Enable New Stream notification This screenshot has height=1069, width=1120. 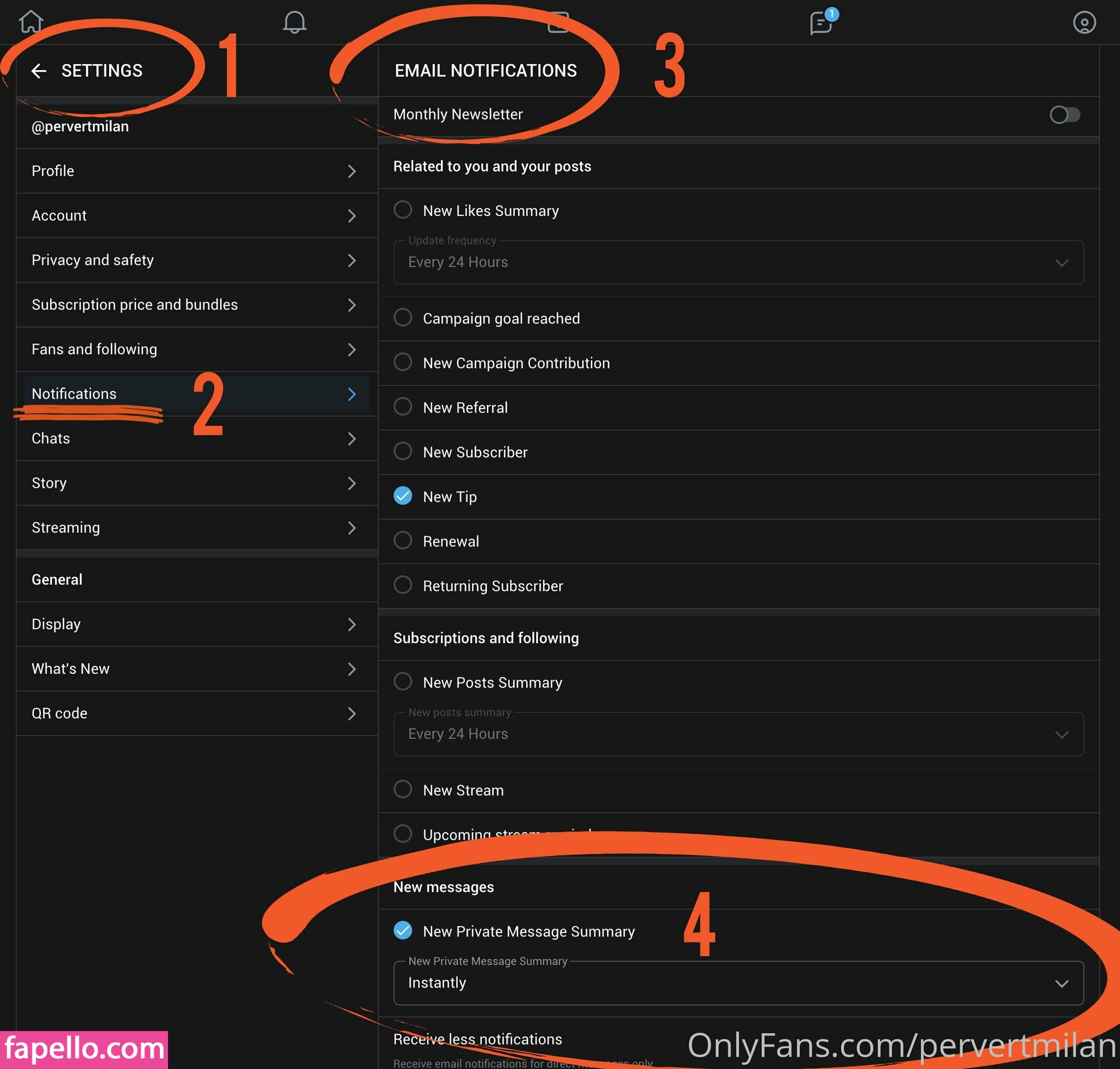pos(402,789)
